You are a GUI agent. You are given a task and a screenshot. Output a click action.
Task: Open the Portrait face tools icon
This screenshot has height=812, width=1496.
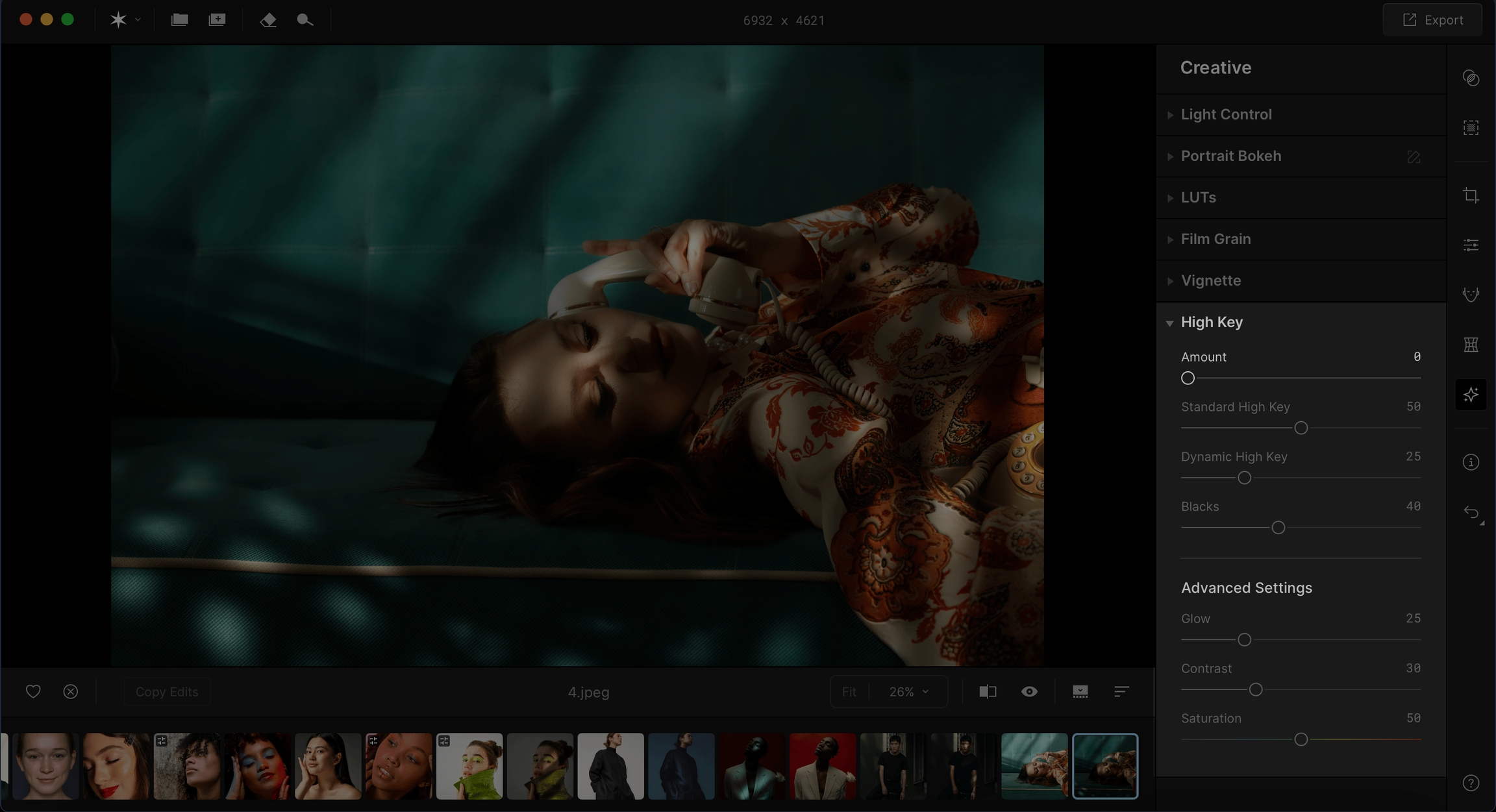pyautogui.click(x=1471, y=295)
